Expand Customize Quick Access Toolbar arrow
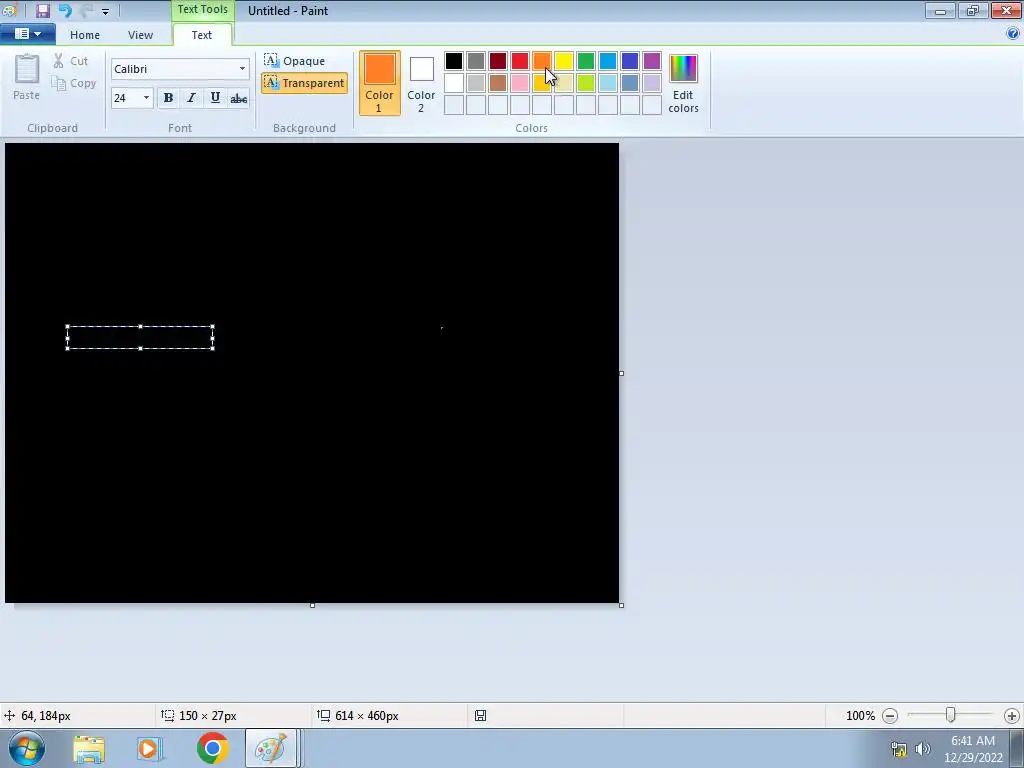 click(105, 11)
